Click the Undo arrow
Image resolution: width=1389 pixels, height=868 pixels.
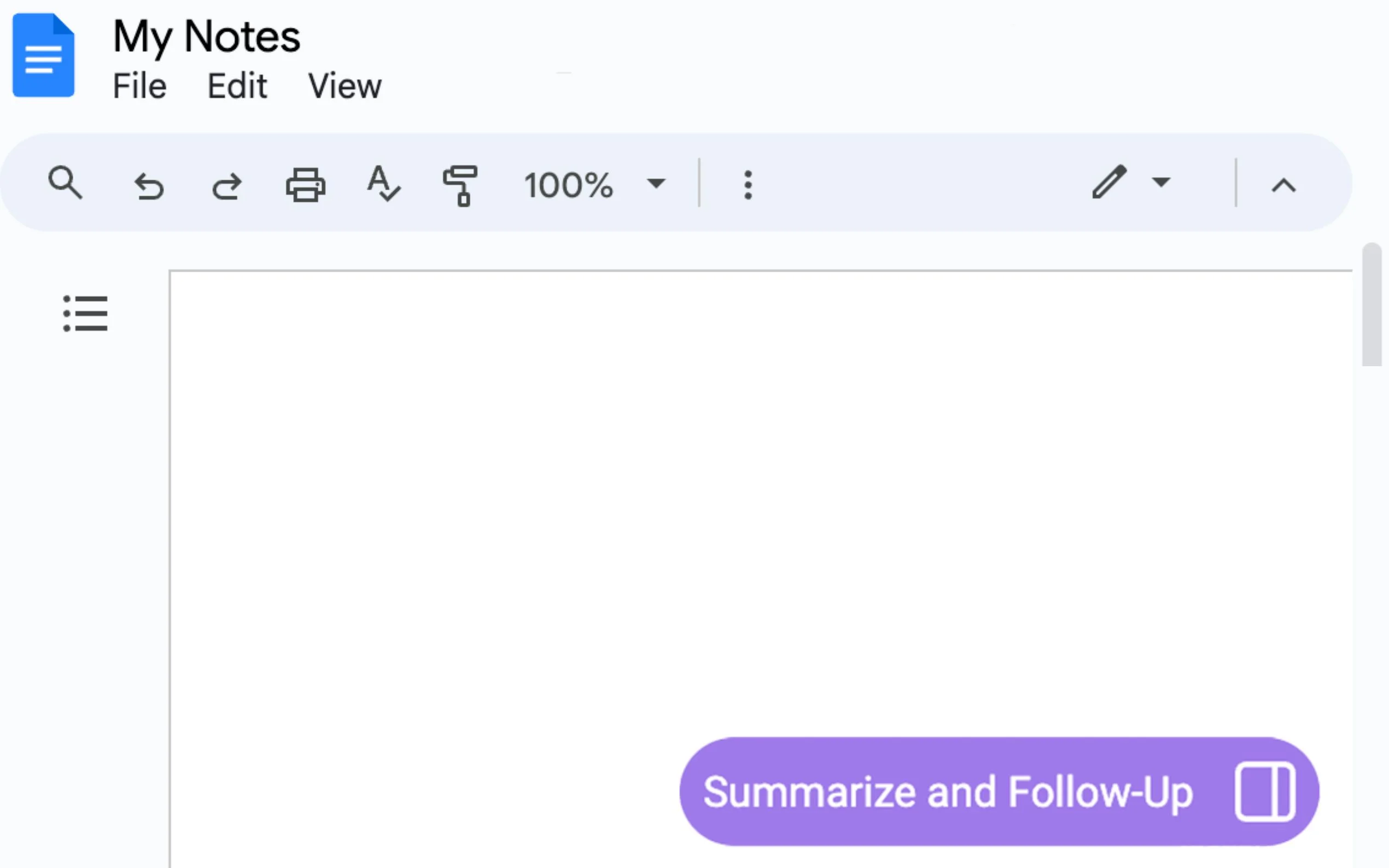click(x=149, y=186)
